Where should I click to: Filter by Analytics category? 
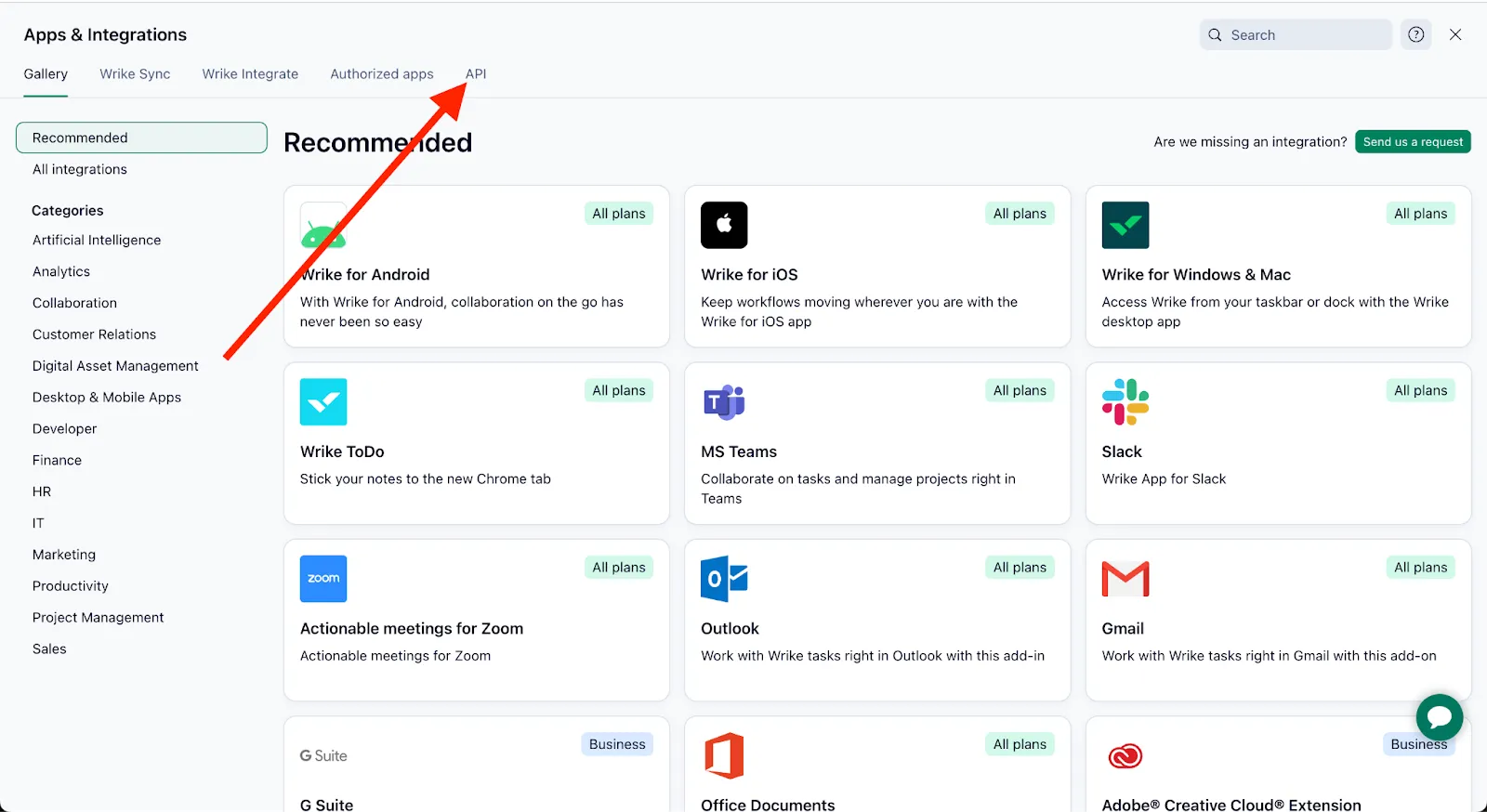(61, 271)
